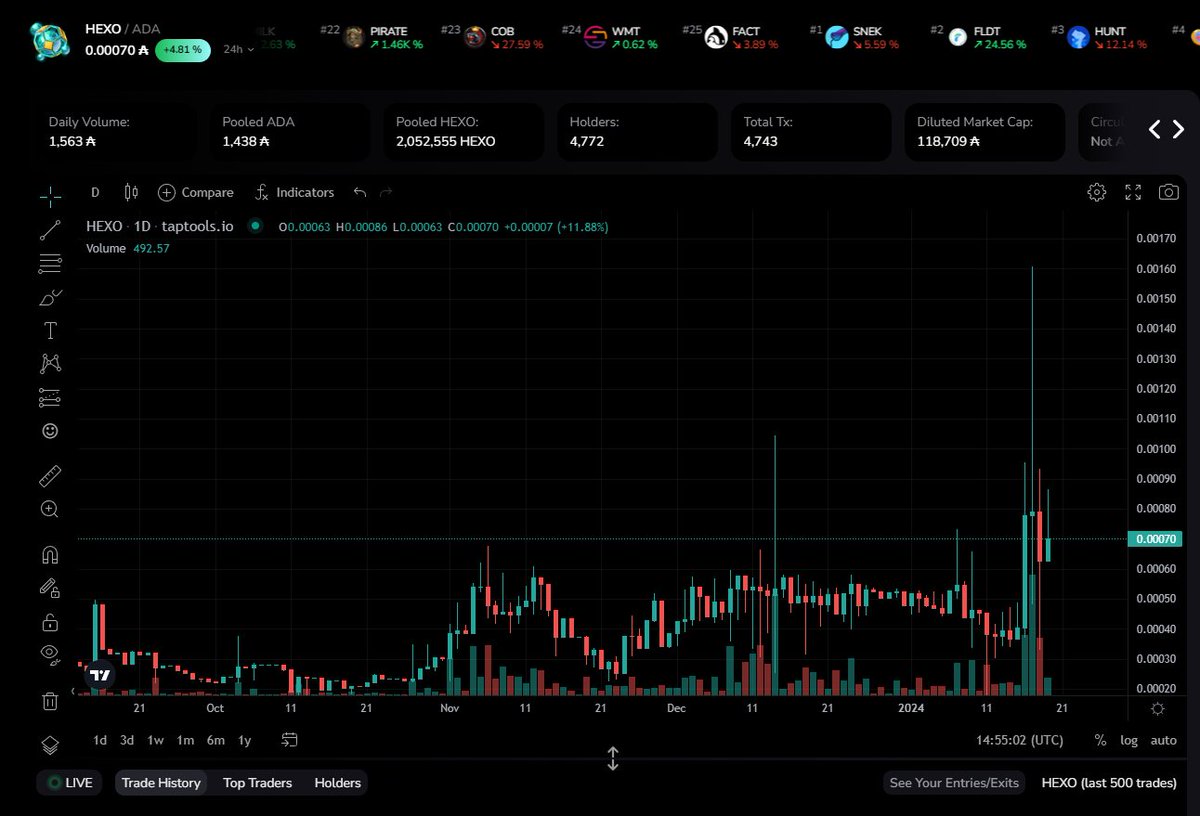Take a chart snapshot with camera
1200x816 pixels.
[1169, 192]
